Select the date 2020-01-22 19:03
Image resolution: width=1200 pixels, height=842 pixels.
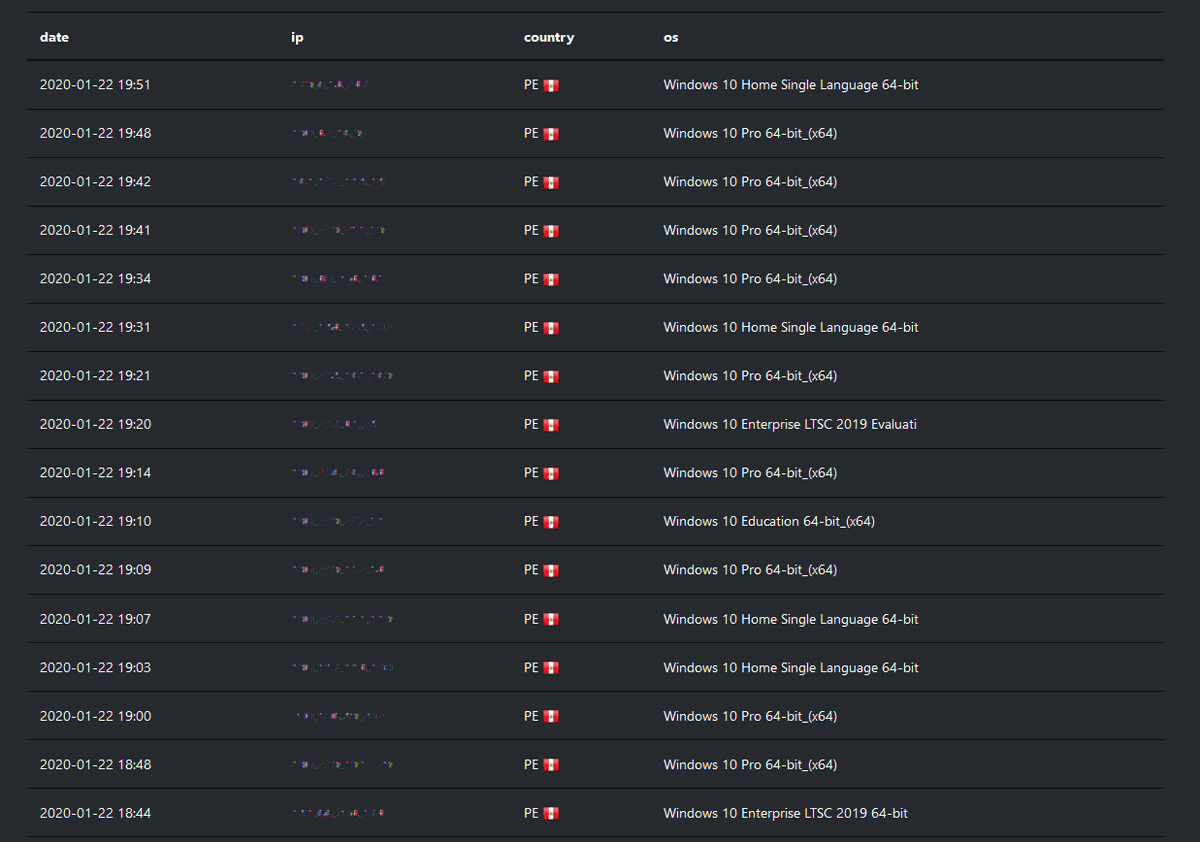(x=95, y=667)
